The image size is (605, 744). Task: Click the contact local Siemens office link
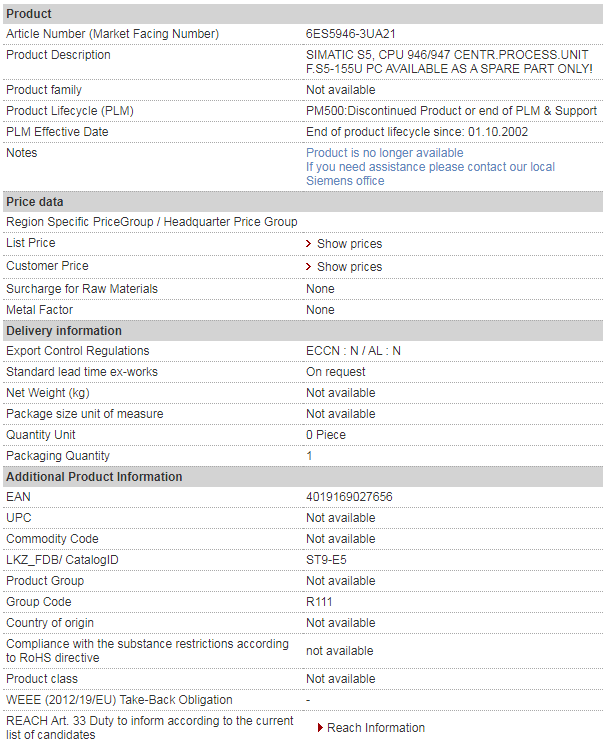pos(430,174)
